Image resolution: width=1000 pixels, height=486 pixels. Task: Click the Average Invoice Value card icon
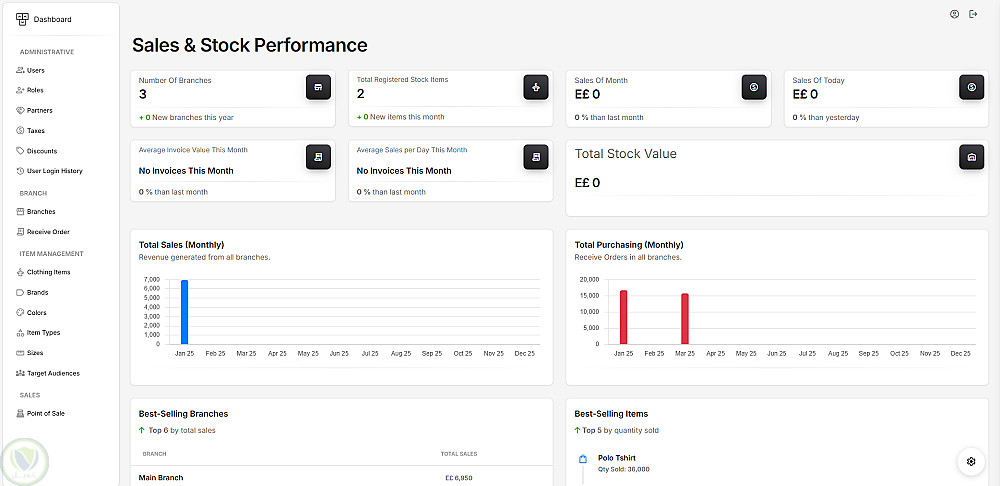(318, 157)
